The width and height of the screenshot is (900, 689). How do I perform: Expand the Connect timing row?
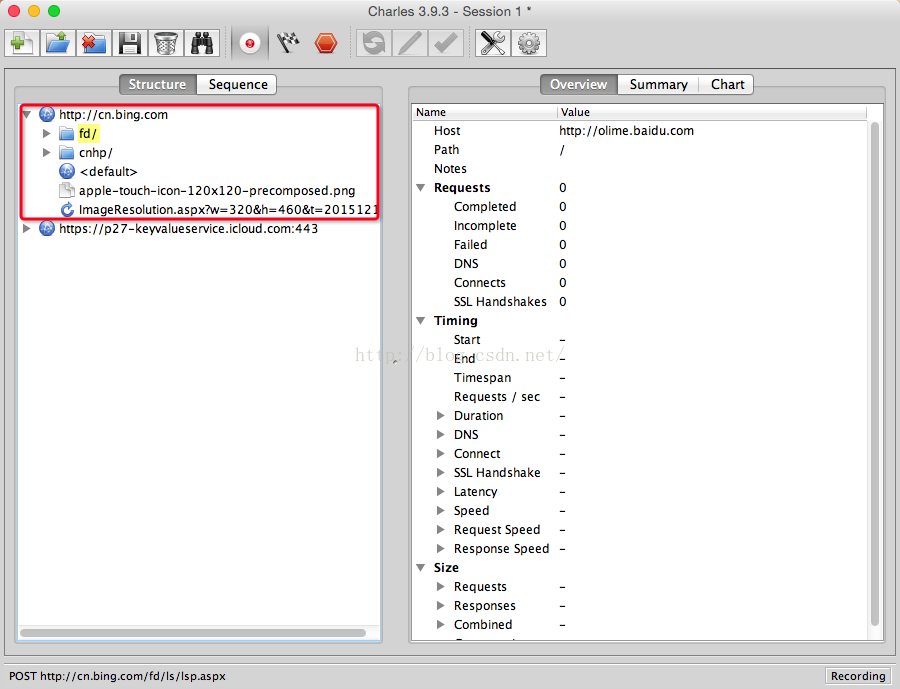coord(440,453)
